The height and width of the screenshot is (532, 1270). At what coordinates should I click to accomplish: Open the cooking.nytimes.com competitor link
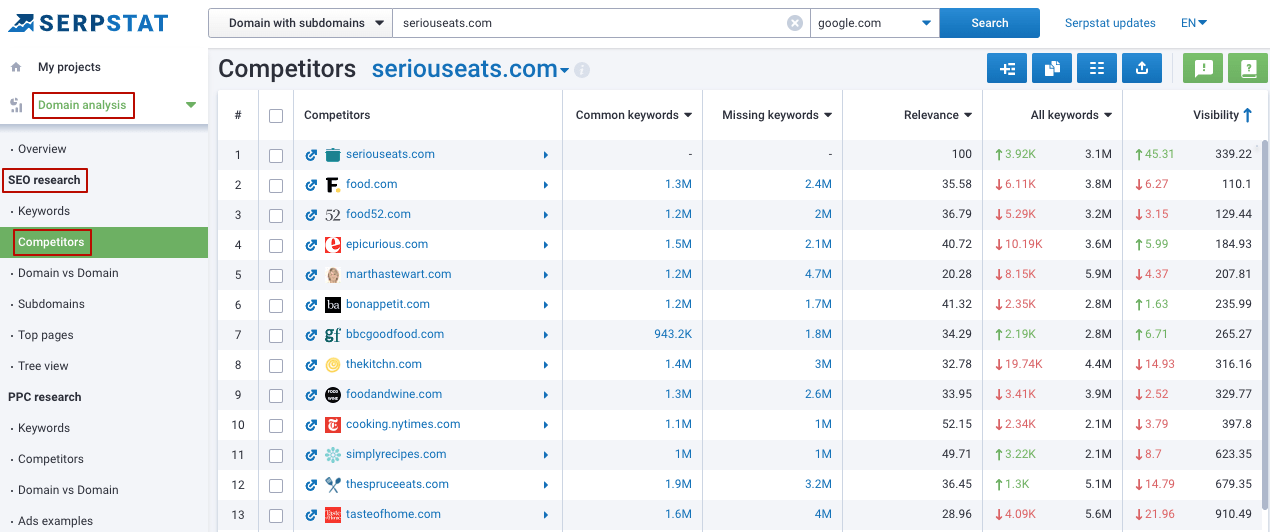[403, 424]
